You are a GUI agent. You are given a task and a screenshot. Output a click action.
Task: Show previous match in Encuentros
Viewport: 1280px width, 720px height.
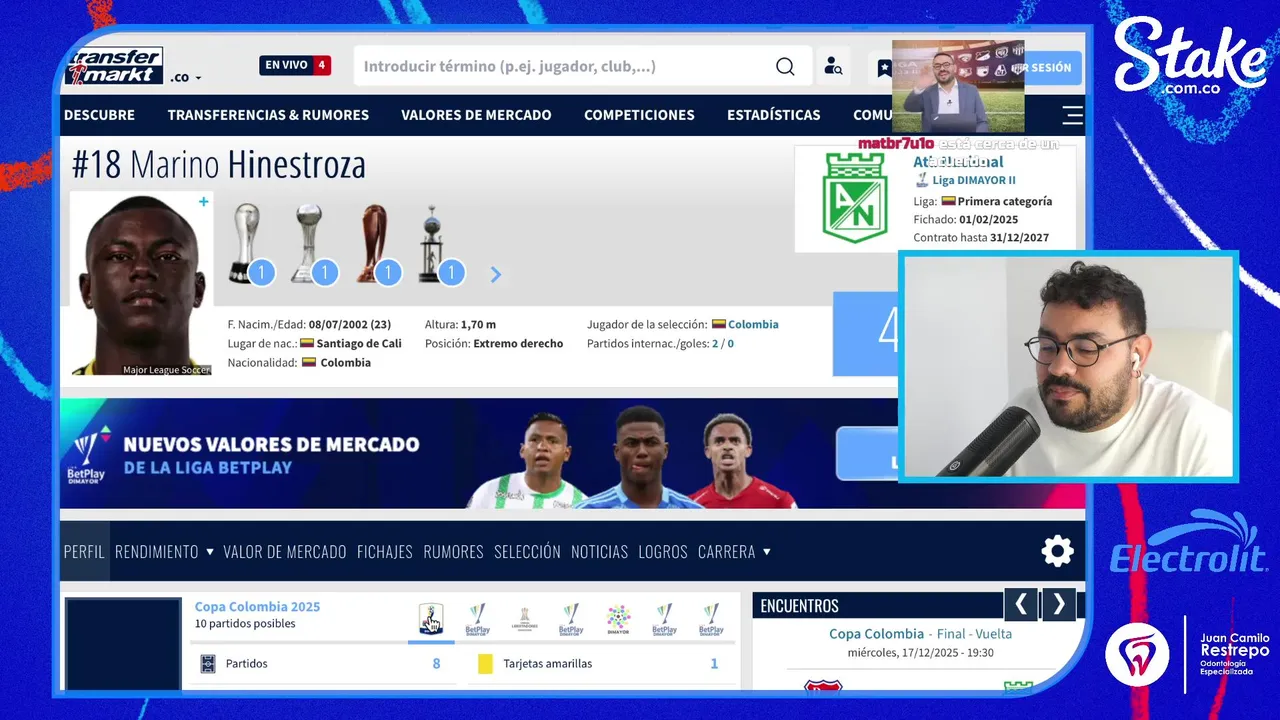[x=1020, y=604]
